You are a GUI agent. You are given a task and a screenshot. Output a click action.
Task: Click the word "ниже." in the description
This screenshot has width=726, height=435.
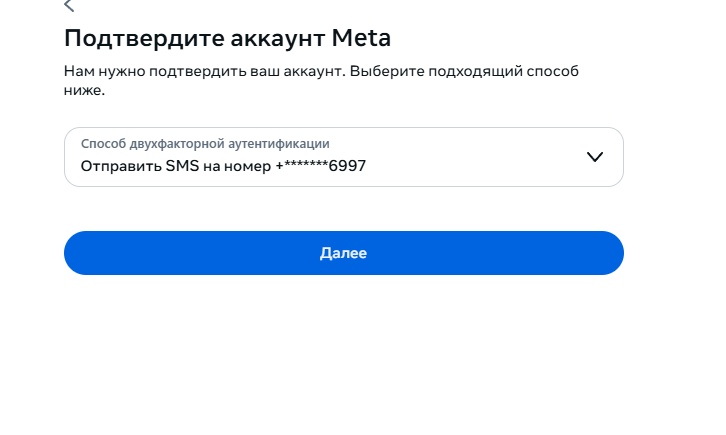click(x=84, y=91)
